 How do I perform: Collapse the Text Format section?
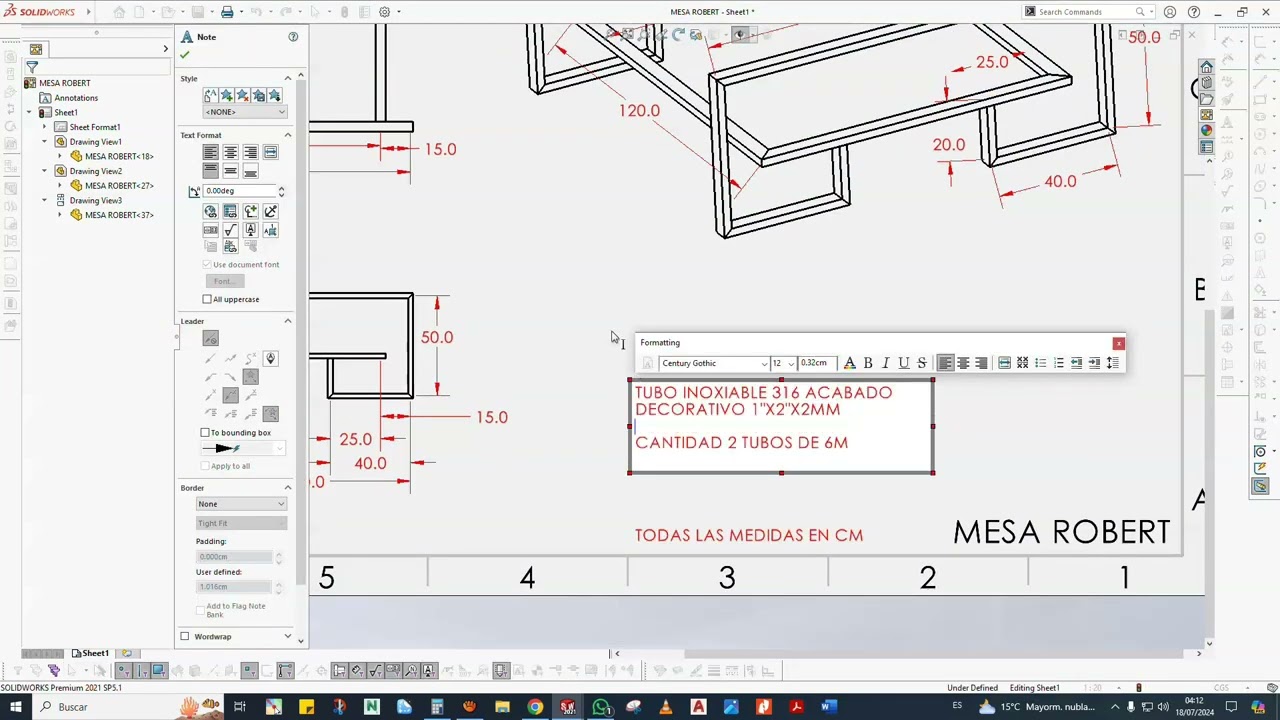point(288,135)
